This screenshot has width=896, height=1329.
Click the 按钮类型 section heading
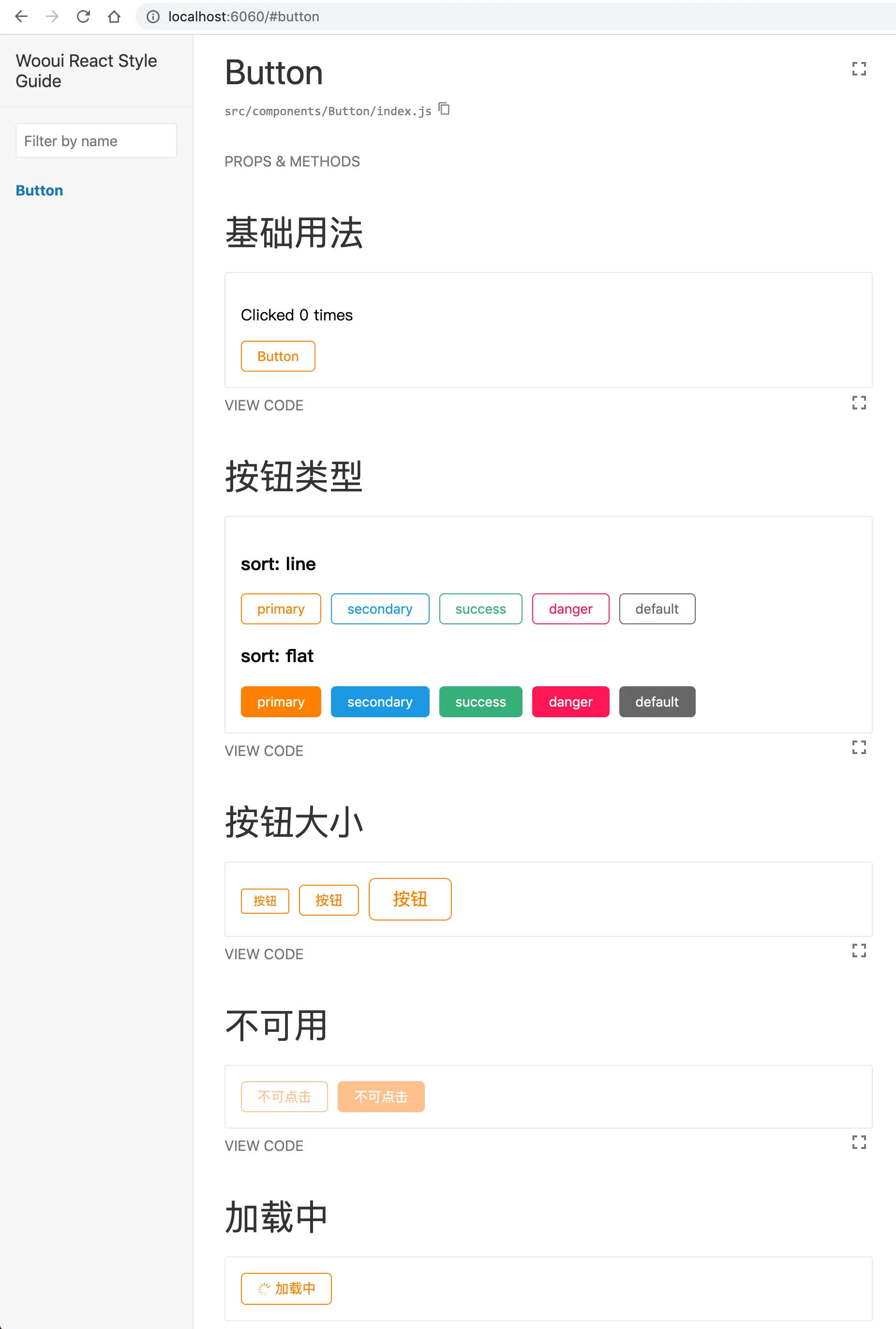pyautogui.click(x=294, y=476)
